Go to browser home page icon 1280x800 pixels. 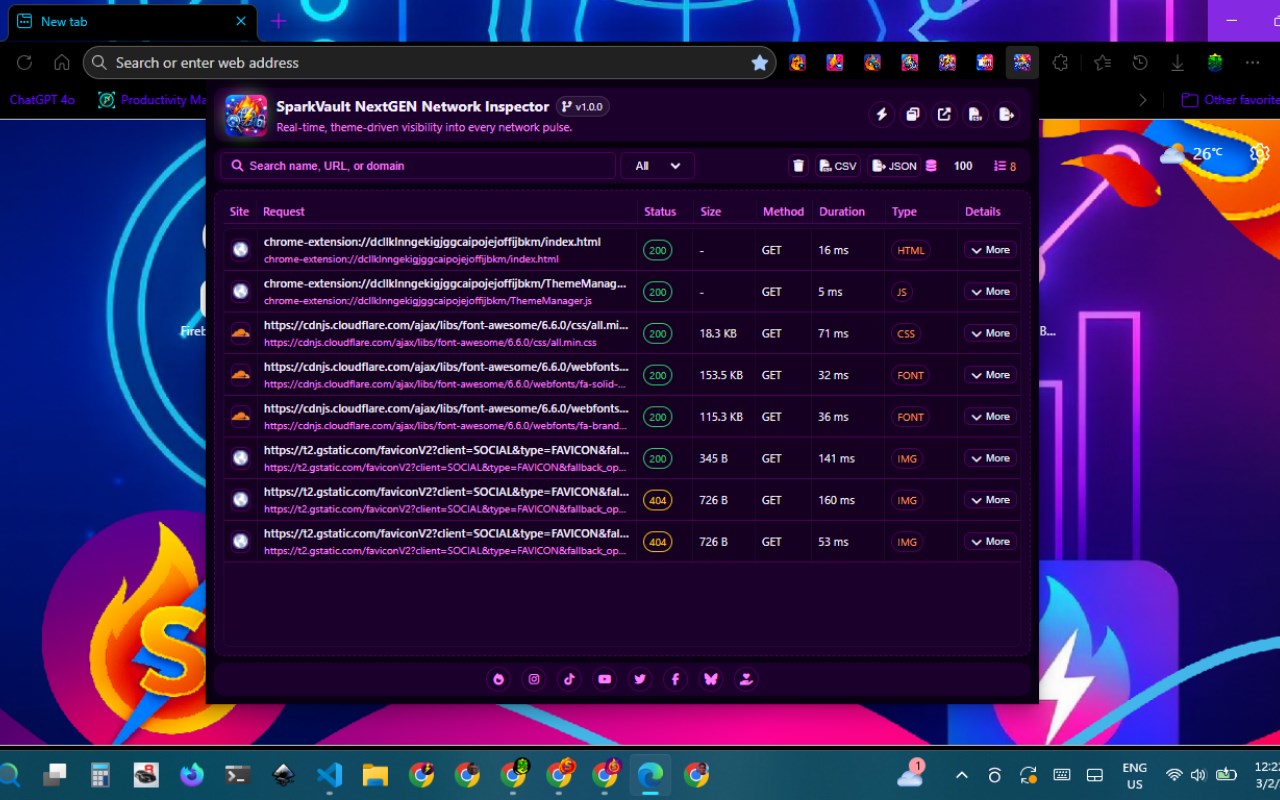coord(62,62)
